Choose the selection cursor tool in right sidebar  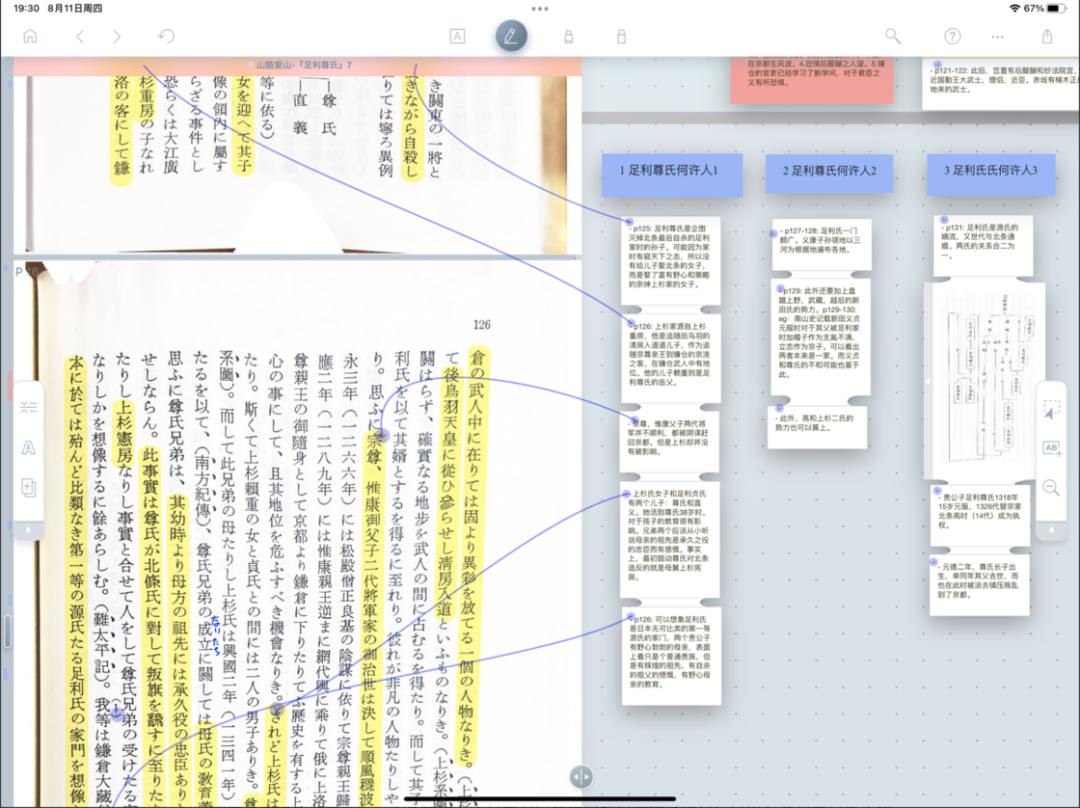coord(1051,409)
